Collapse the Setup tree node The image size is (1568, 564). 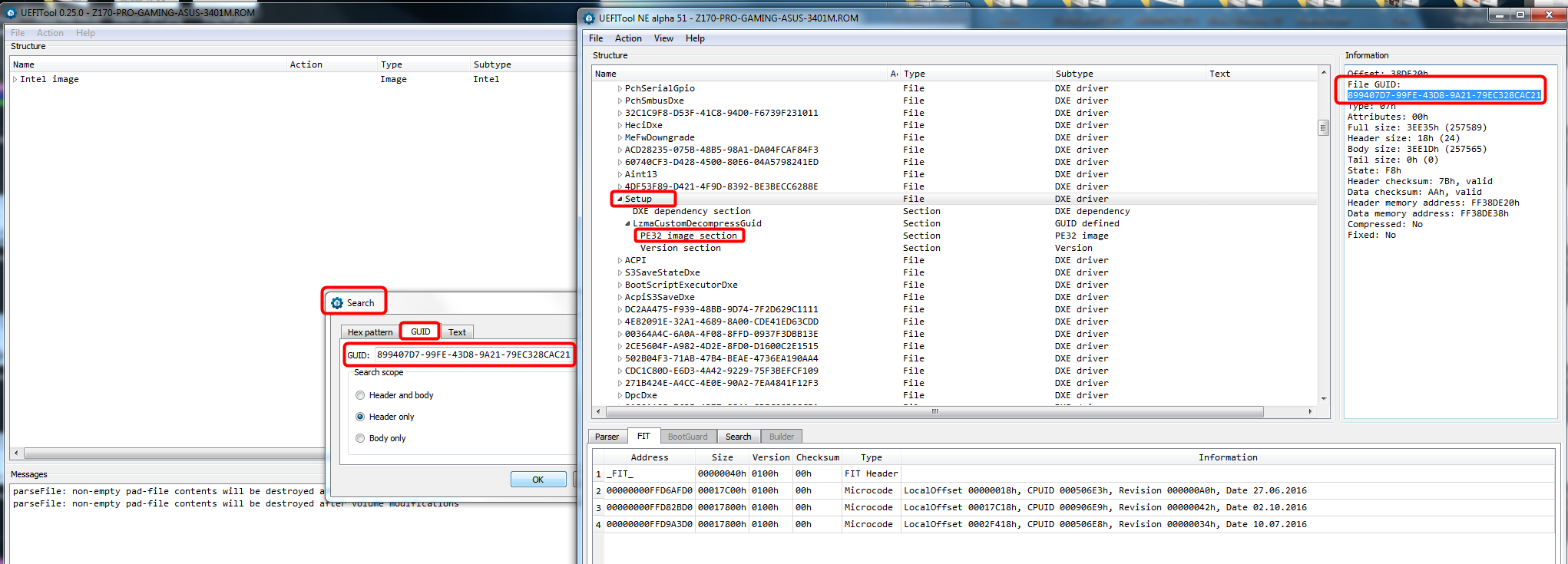(620, 199)
